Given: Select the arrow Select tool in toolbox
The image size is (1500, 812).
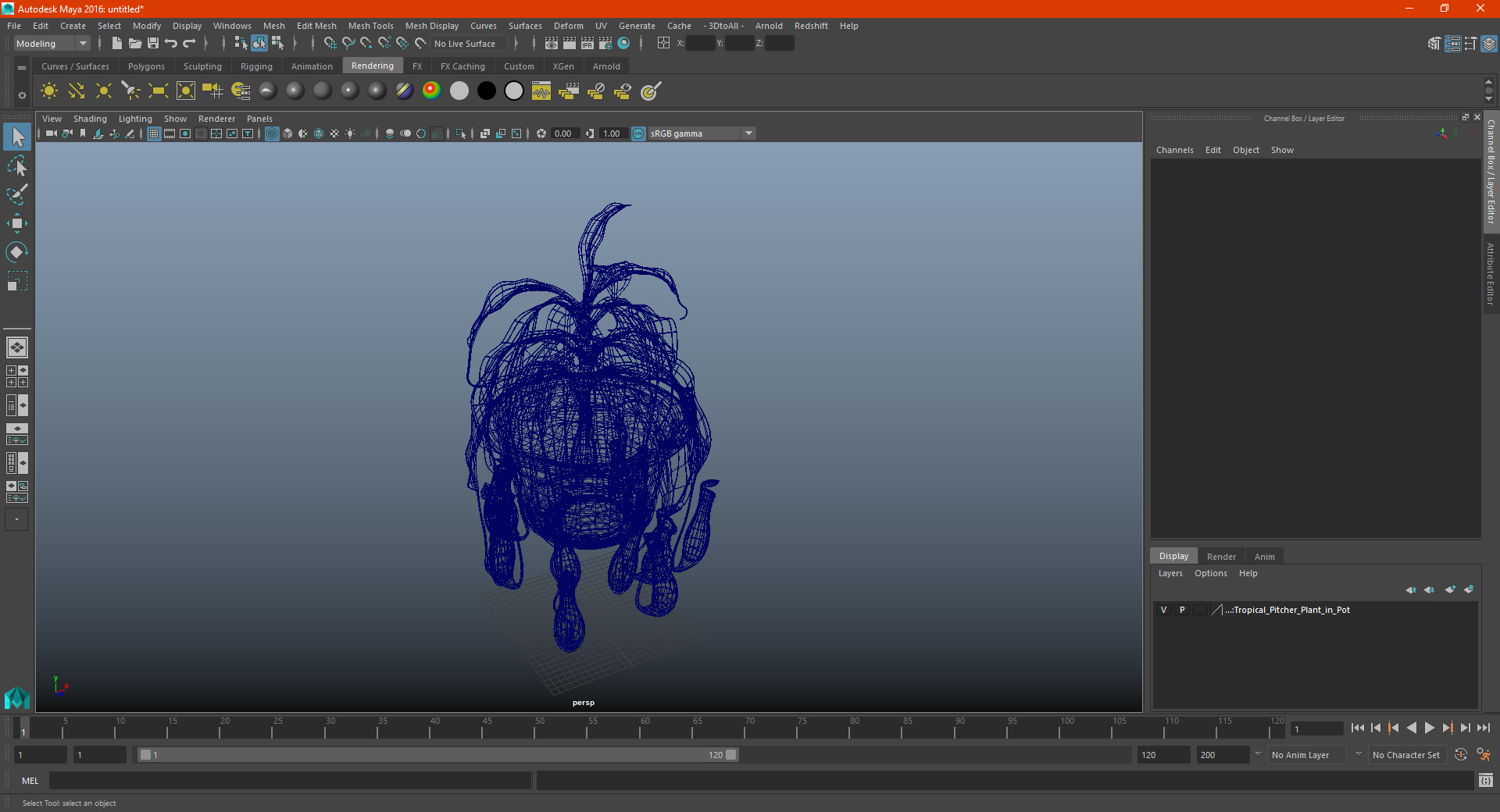Looking at the screenshot, I should (17, 137).
